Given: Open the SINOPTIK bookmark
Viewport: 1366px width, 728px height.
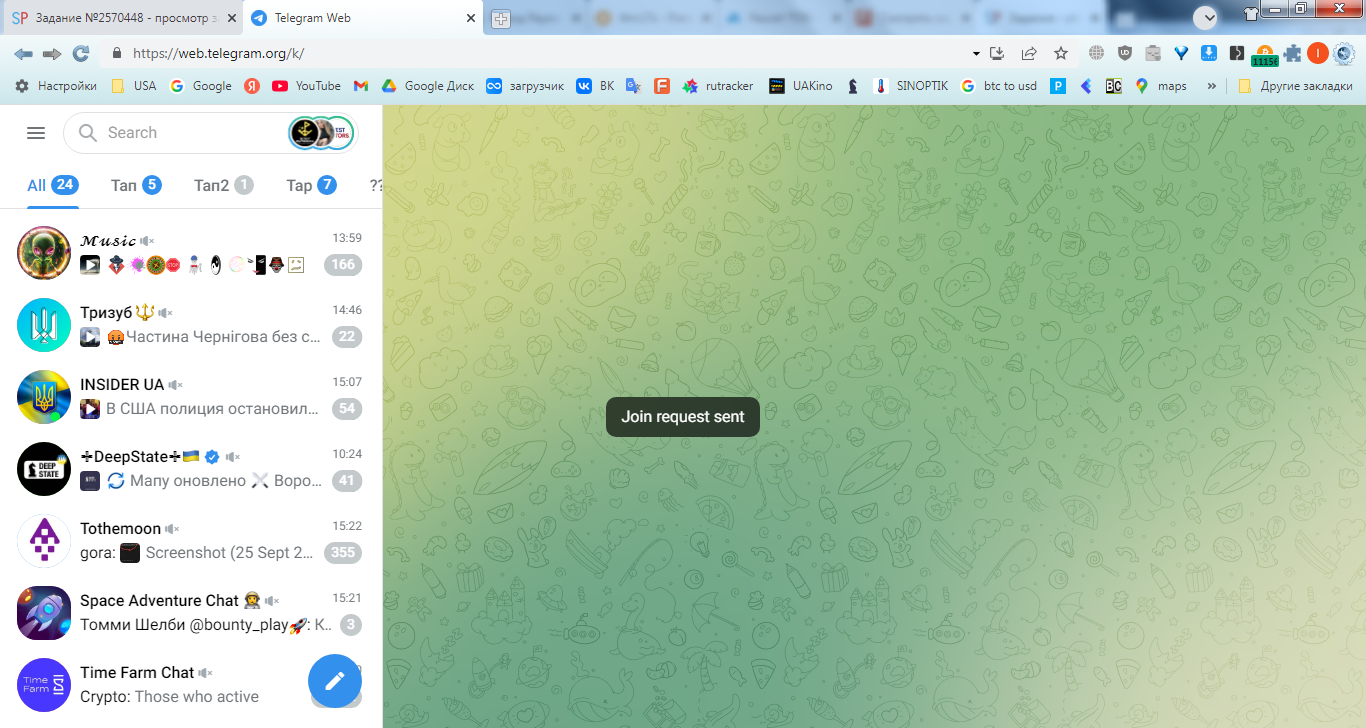Looking at the screenshot, I should point(910,86).
